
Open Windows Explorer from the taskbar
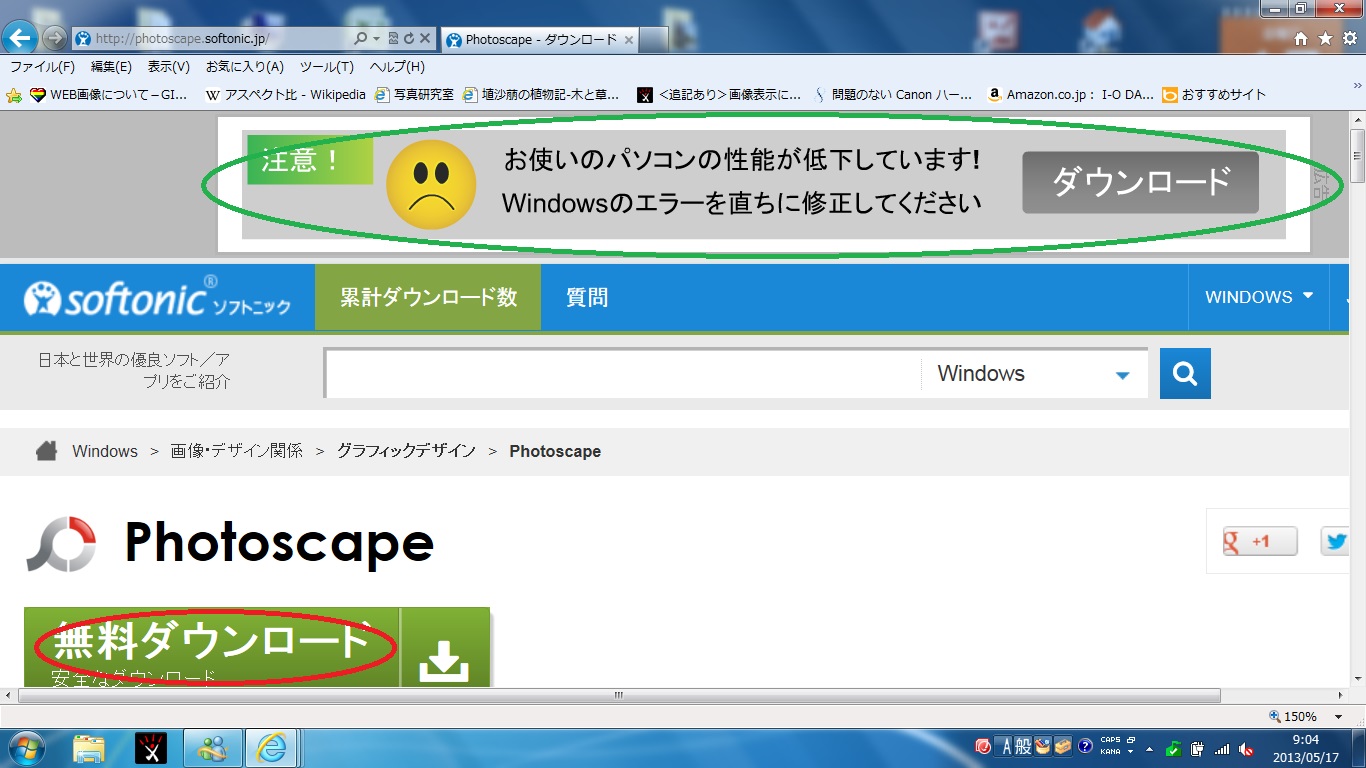pos(88,748)
